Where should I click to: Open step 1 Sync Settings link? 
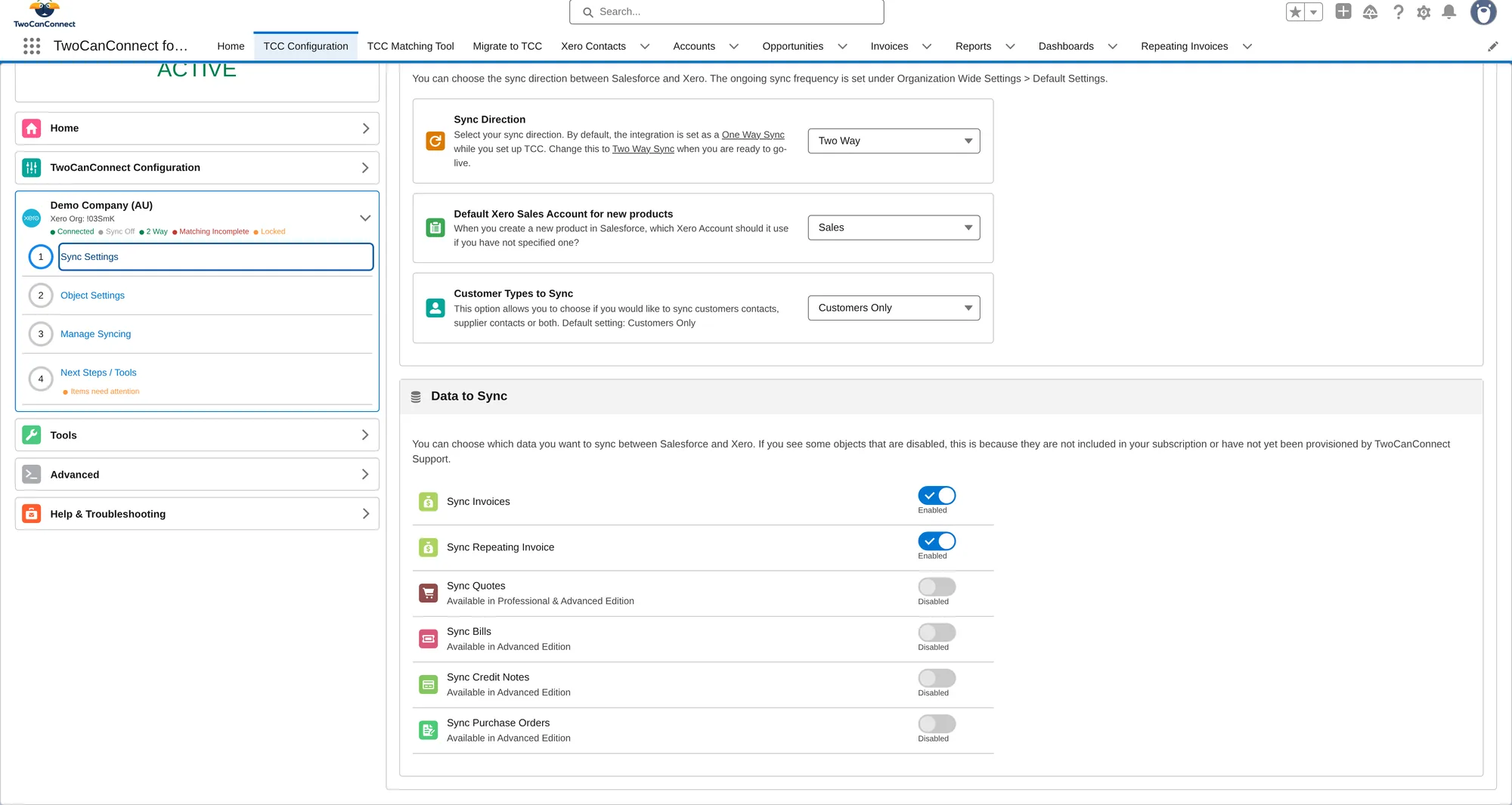coord(216,257)
